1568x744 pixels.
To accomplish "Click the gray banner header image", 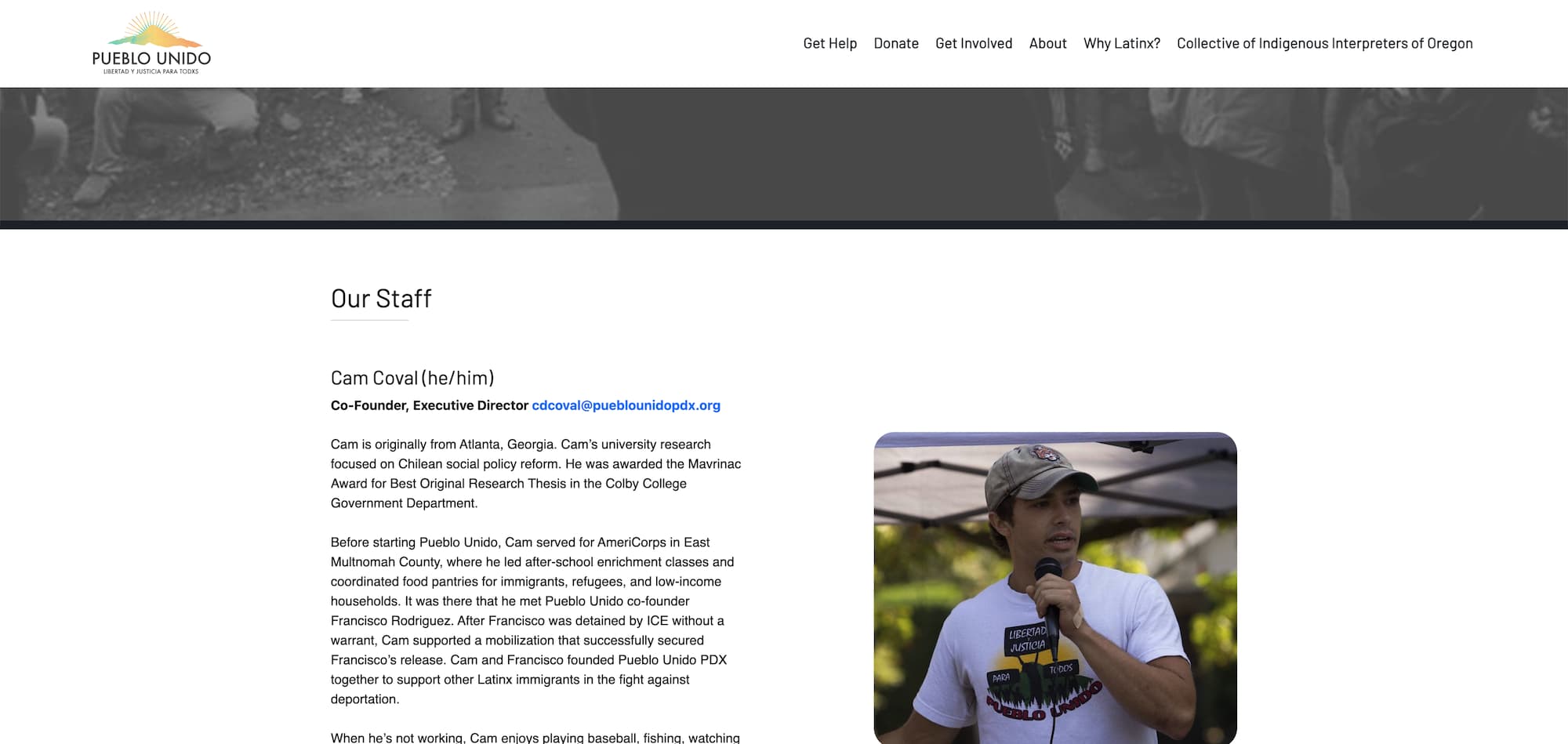I will 784,154.
